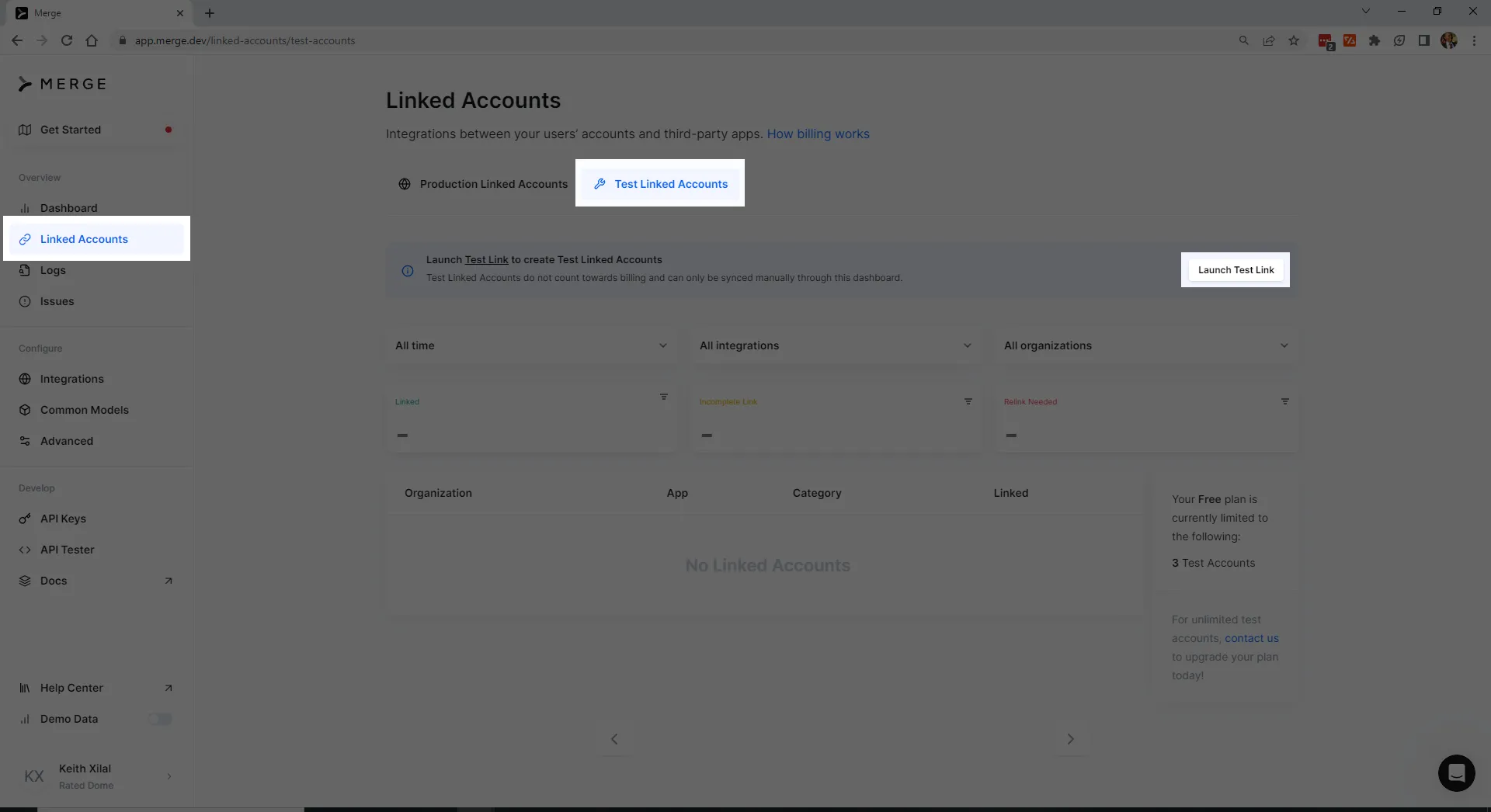The width and height of the screenshot is (1491, 812).
Task: Click the Issues alert circle icon
Action: tap(25, 301)
